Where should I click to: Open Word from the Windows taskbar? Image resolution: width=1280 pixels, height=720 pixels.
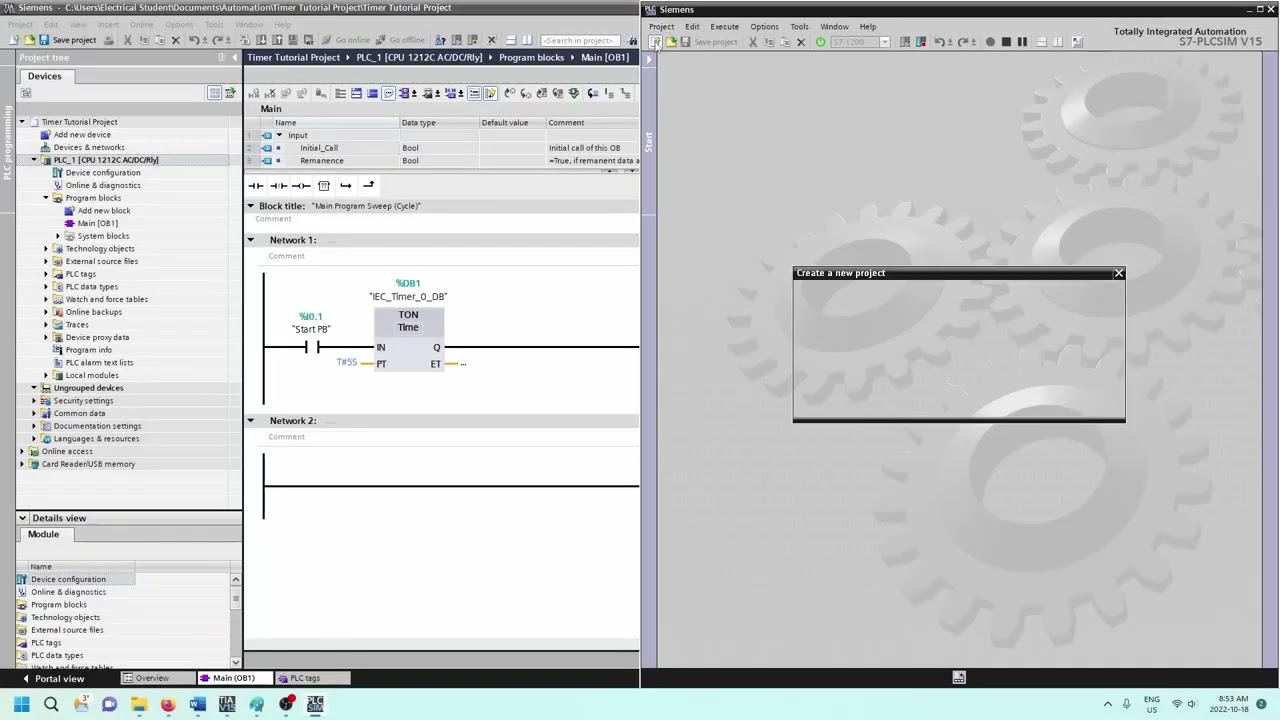[197, 704]
